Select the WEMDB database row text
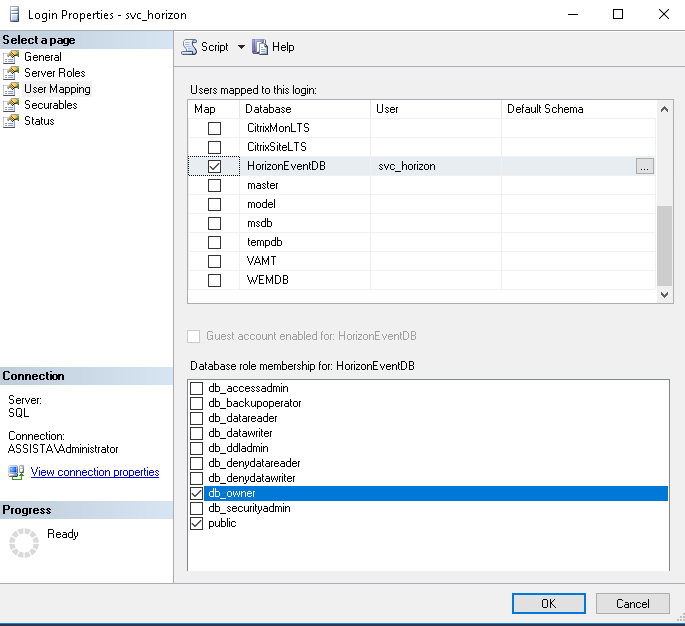This screenshot has width=685, height=626. (x=268, y=280)
